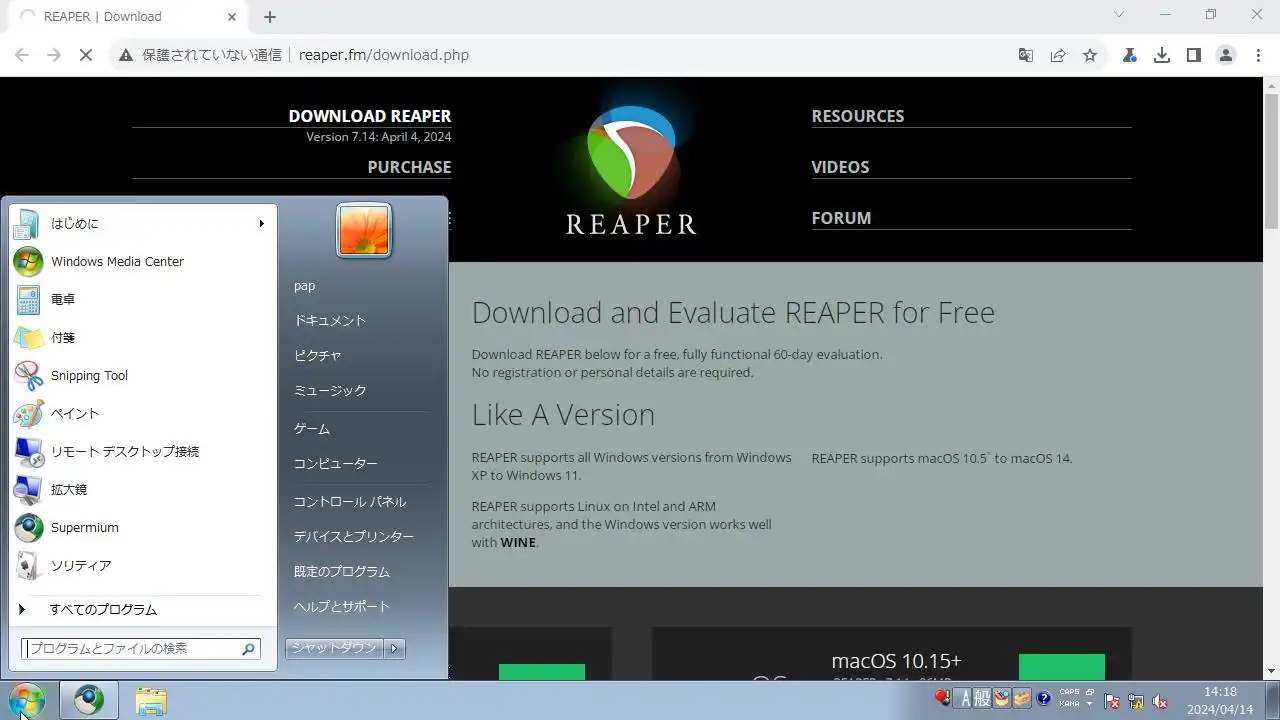Image resolution: width=1280 pixels, height=720 pixels.
Task: Open Supermium browser from Start menu
Action: coord(143,528)
